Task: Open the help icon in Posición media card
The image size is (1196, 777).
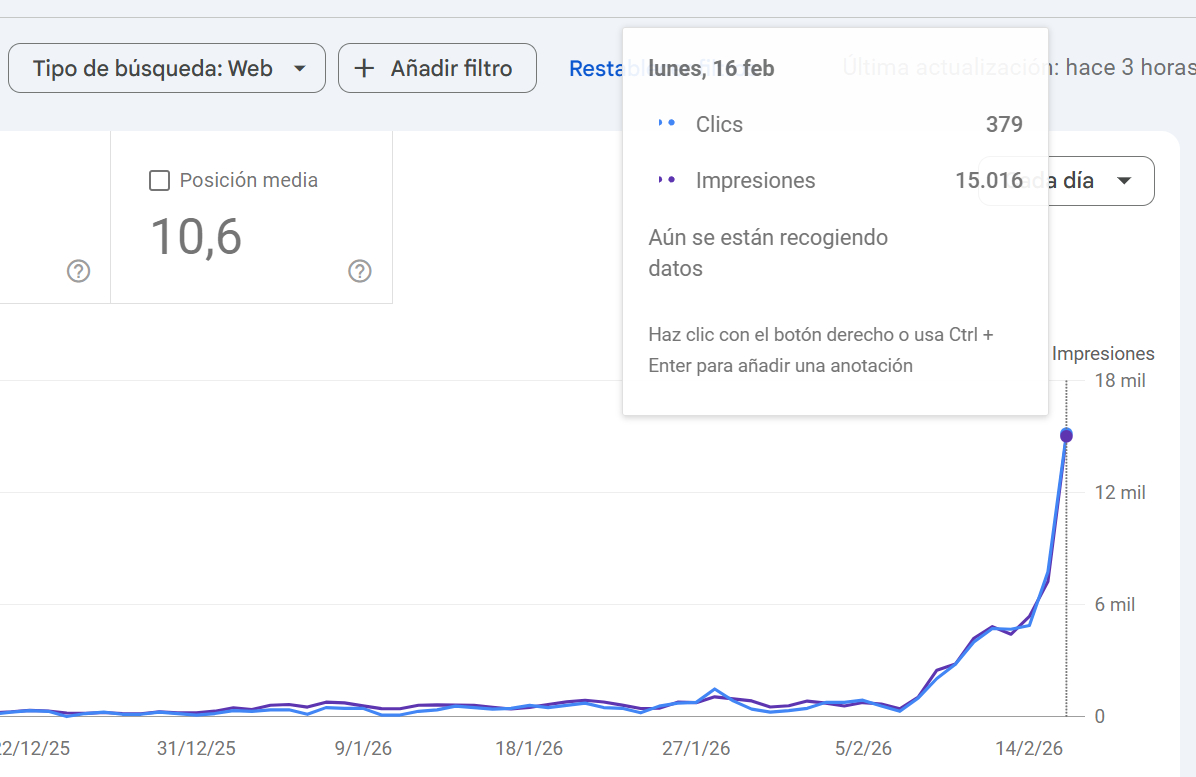Action: (x=360, y=271)
